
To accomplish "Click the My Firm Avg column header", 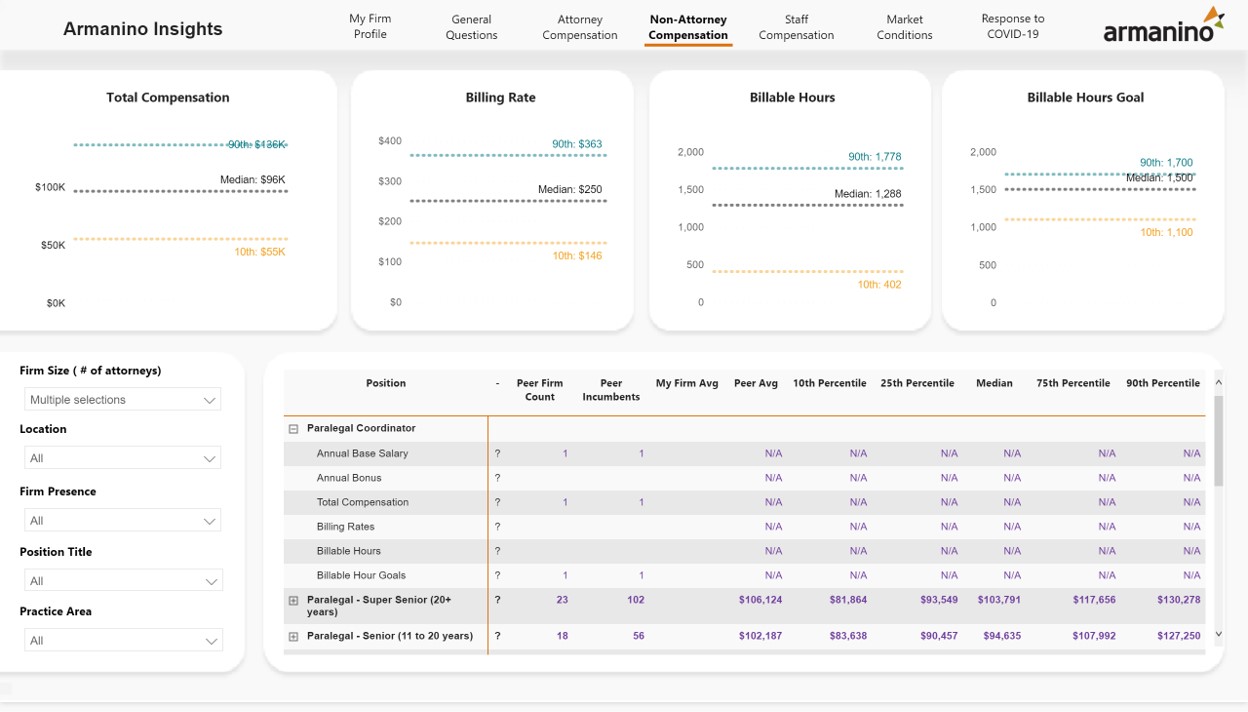I will point(687,383).
